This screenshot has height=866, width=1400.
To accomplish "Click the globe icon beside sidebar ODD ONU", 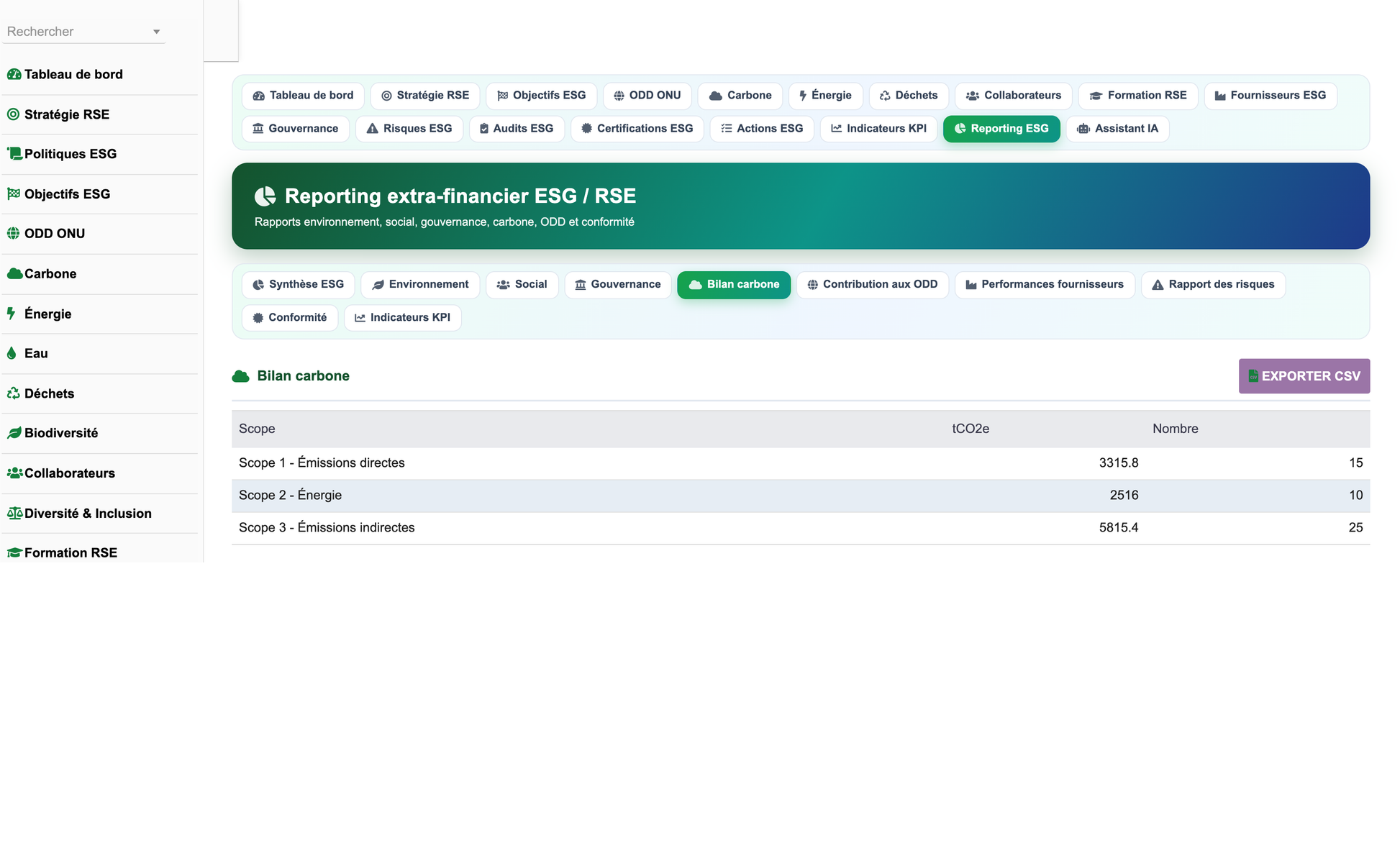I will click(13, 234).
